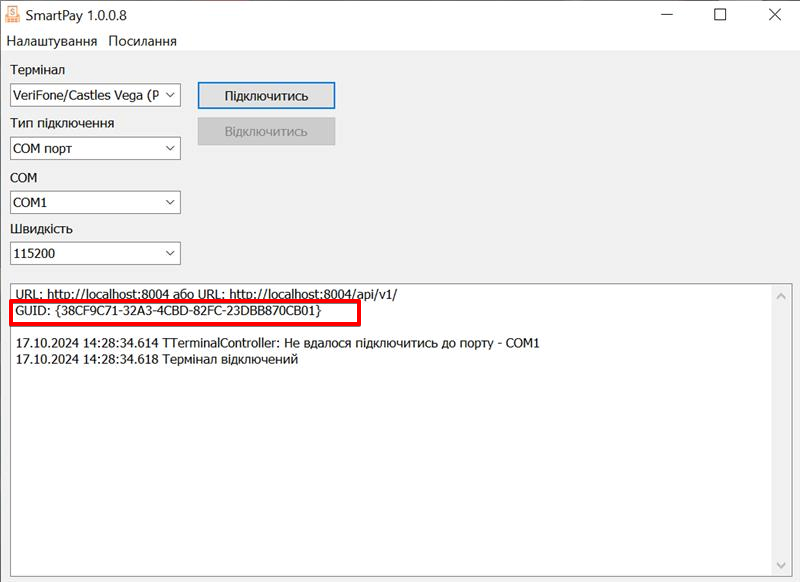The image size is (800, 582).
Task: Click the greyed-out Відключитись button
Action: click(x=266, y=132)
